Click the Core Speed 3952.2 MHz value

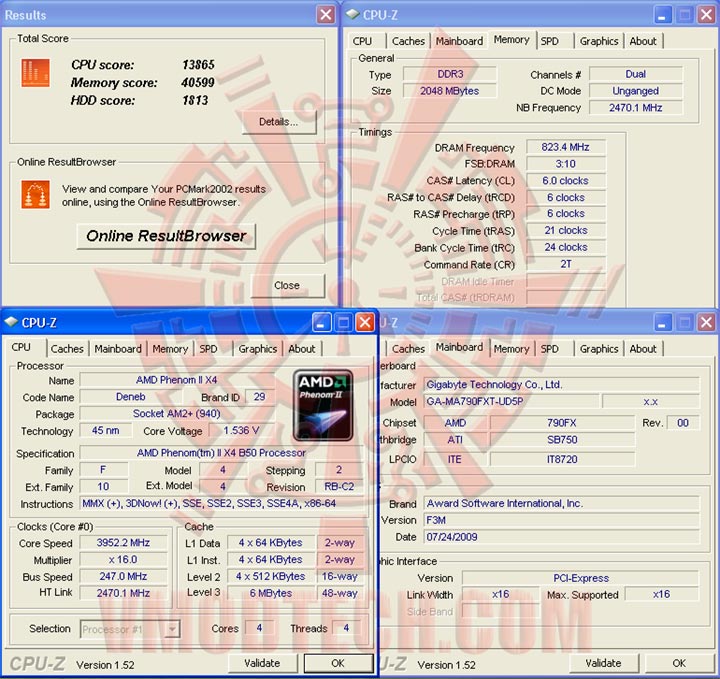click(123, 543)
